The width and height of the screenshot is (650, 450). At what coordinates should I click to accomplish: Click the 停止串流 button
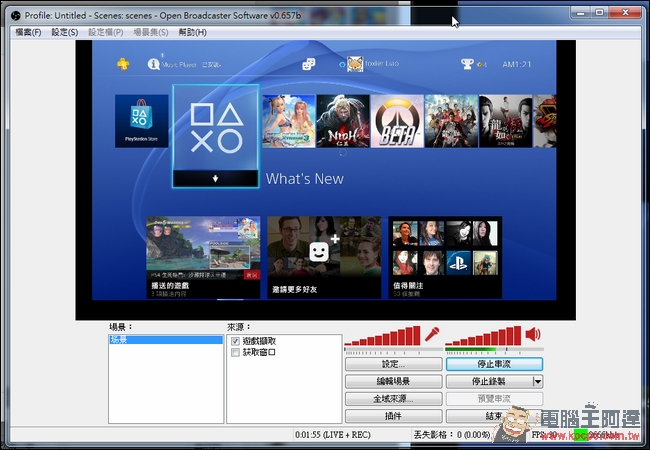(494, 364)
